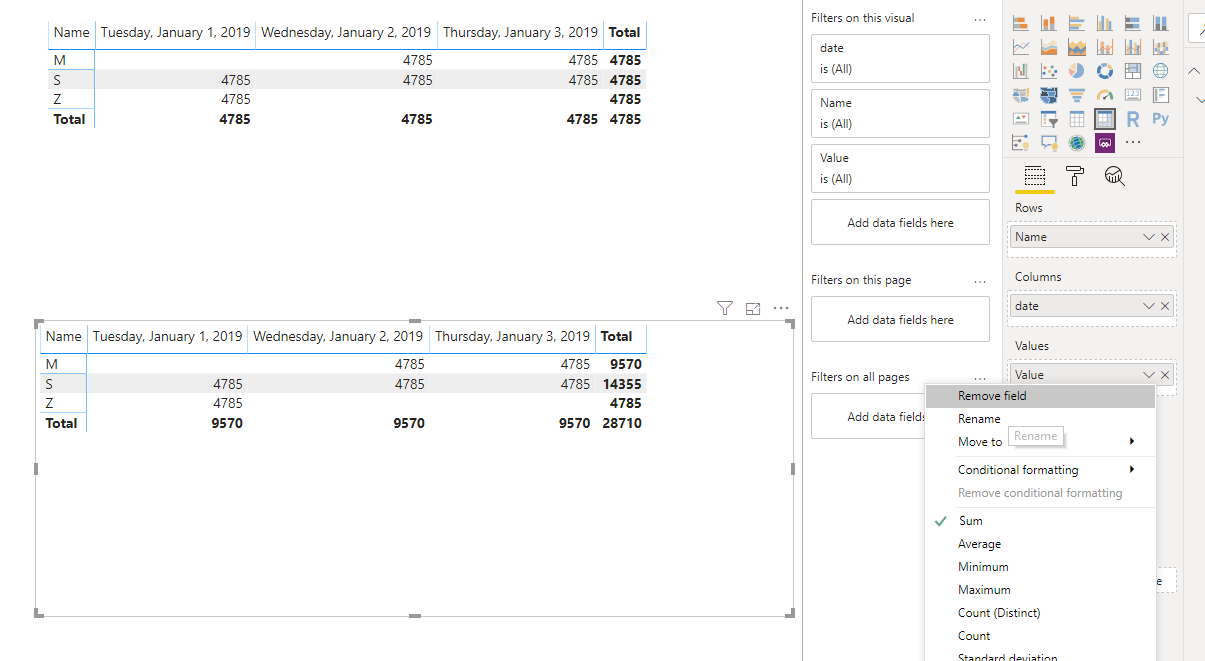This screenshot has height=661, width=1205.
Task: Switch to the Fields tab of Visualizations
Action: [x=1035, y=176]
